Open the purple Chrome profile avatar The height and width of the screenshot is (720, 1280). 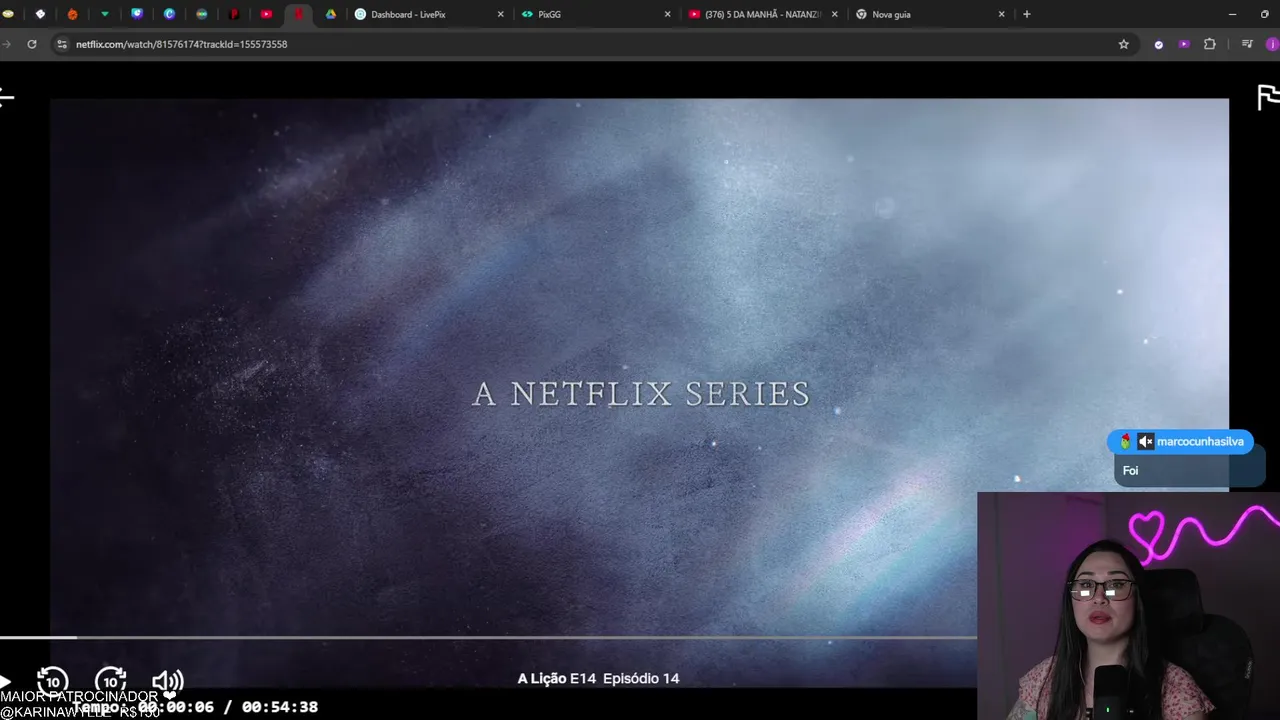1272,44
